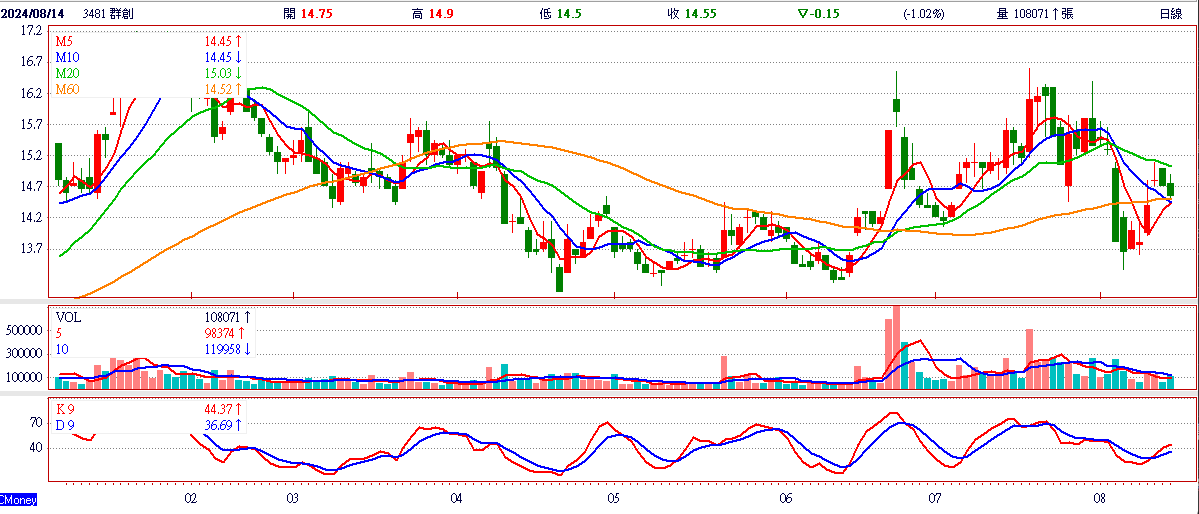Select the K9 stochastic indicator label
Viewport: 1199px width, 514px height.
tap(63, 409)
